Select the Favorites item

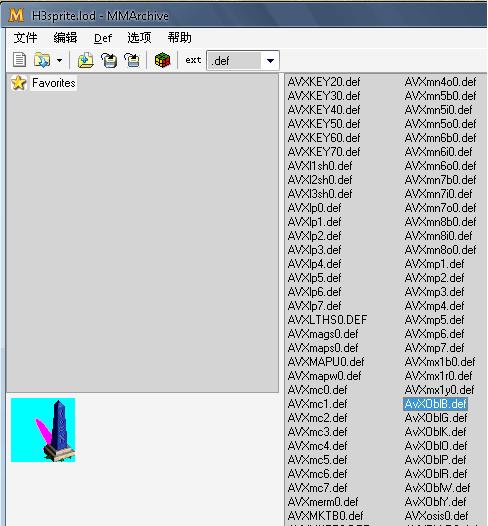54,83
